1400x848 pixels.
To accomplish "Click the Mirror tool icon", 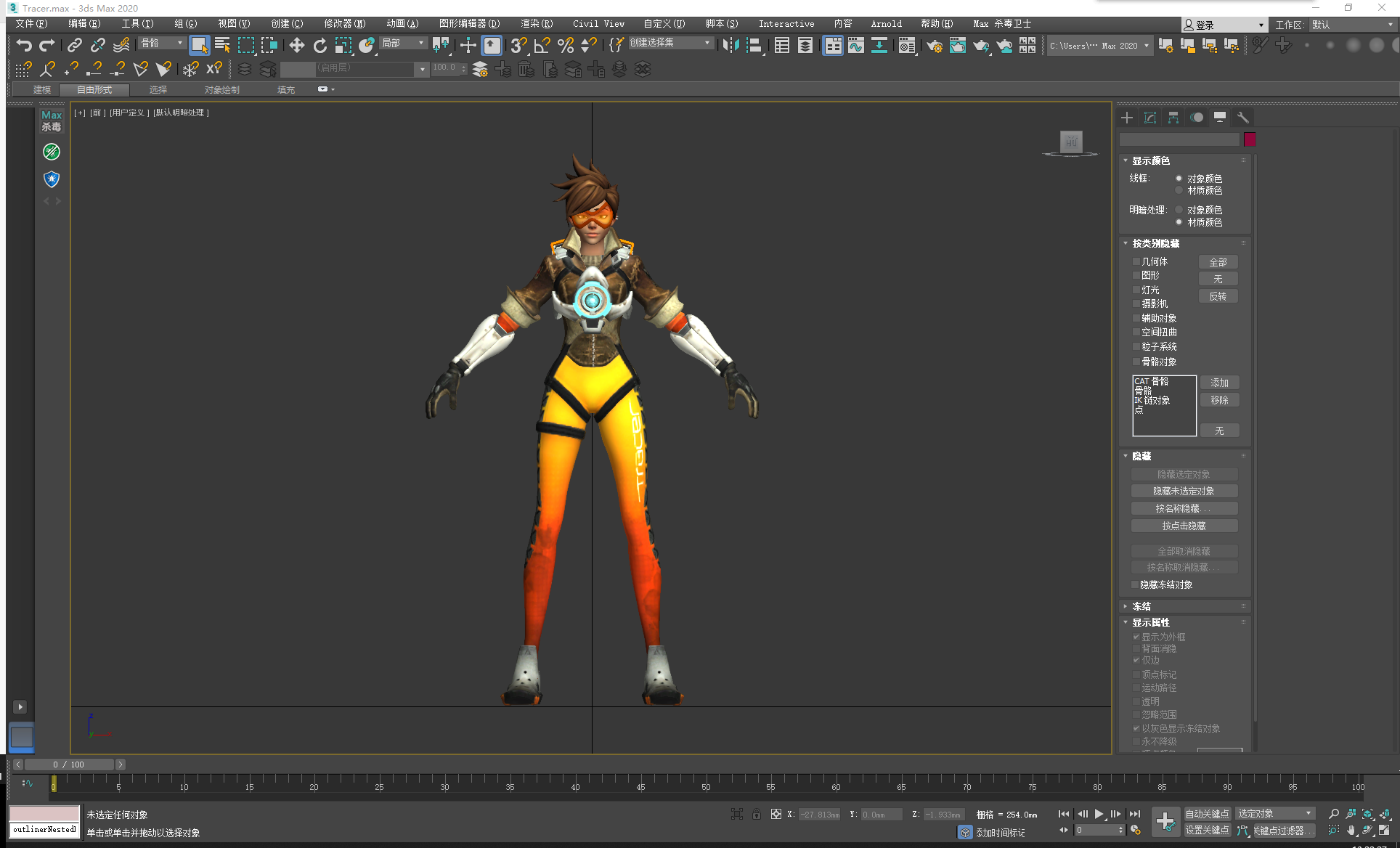I will click(x=730, y=45).
